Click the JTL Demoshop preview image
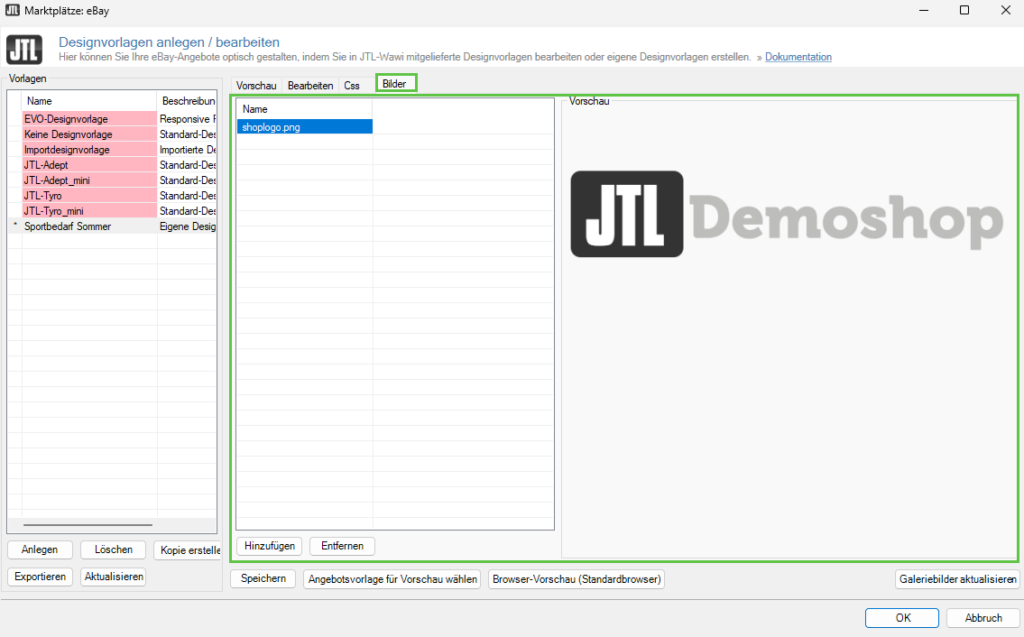The width and height of the screenshot is (1024, 637). click(x=786, y=214)
